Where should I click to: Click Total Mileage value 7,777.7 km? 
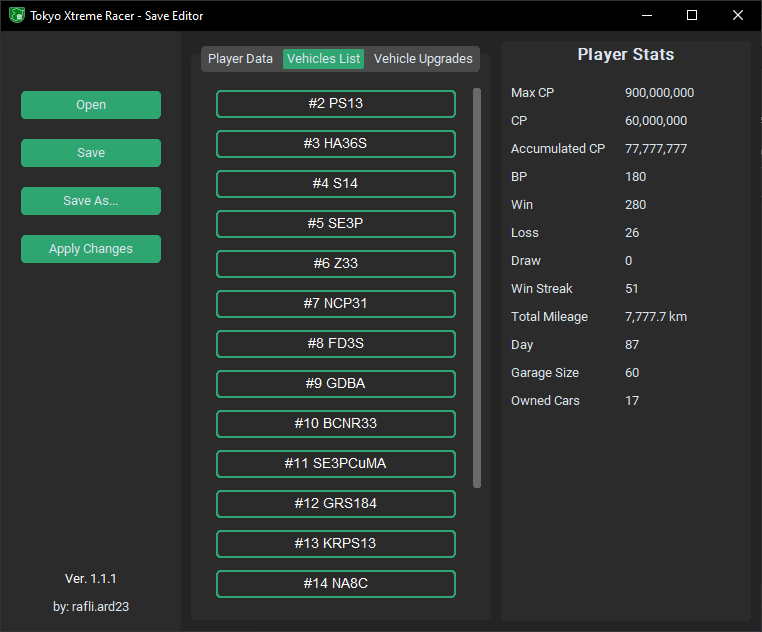pos(656,317)
